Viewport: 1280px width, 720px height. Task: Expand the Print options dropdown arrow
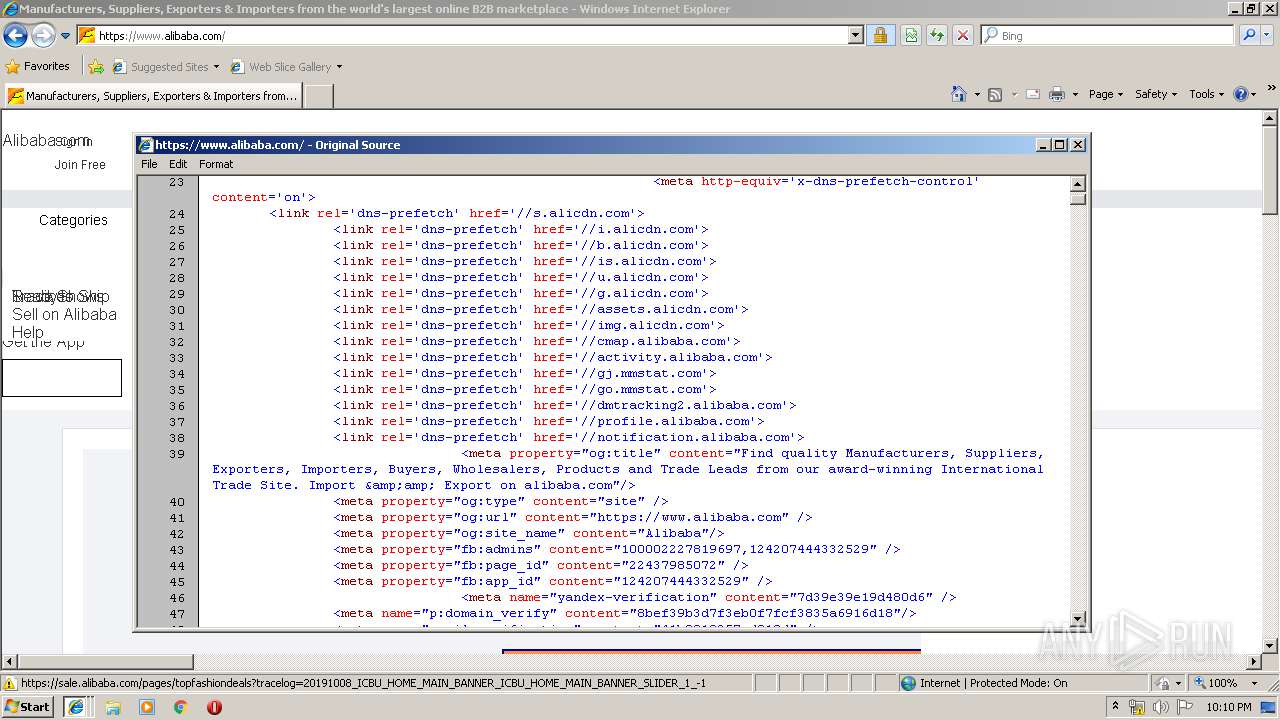point(1075,94)
